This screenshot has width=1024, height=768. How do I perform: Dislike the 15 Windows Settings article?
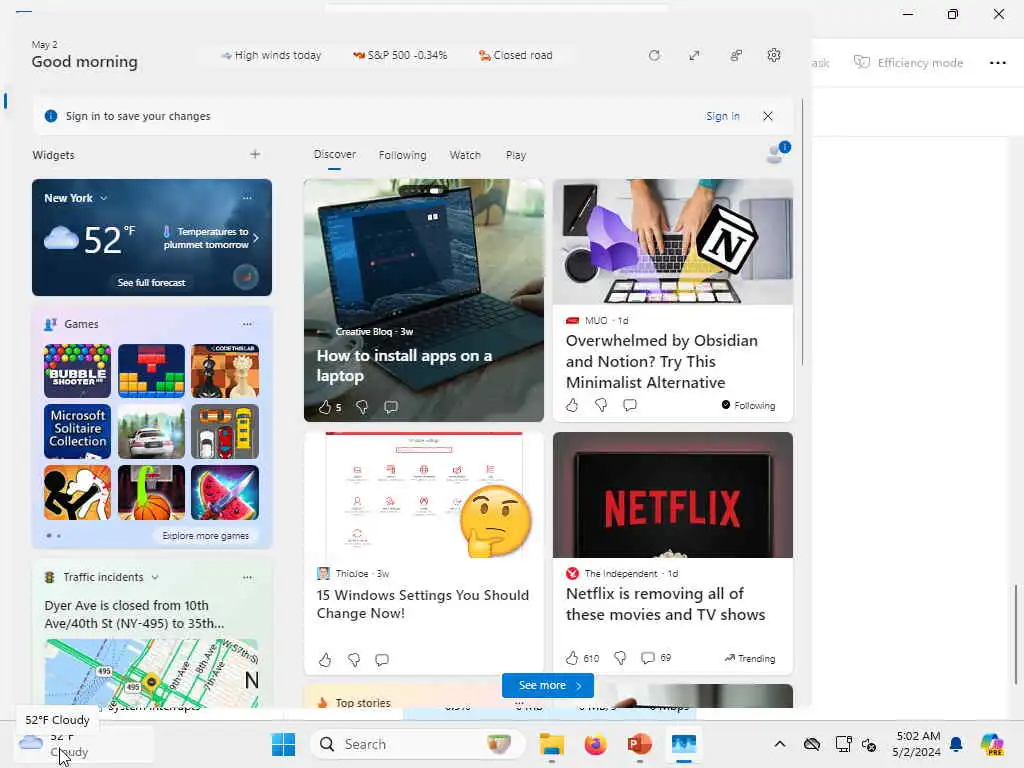tap(353, 660)
